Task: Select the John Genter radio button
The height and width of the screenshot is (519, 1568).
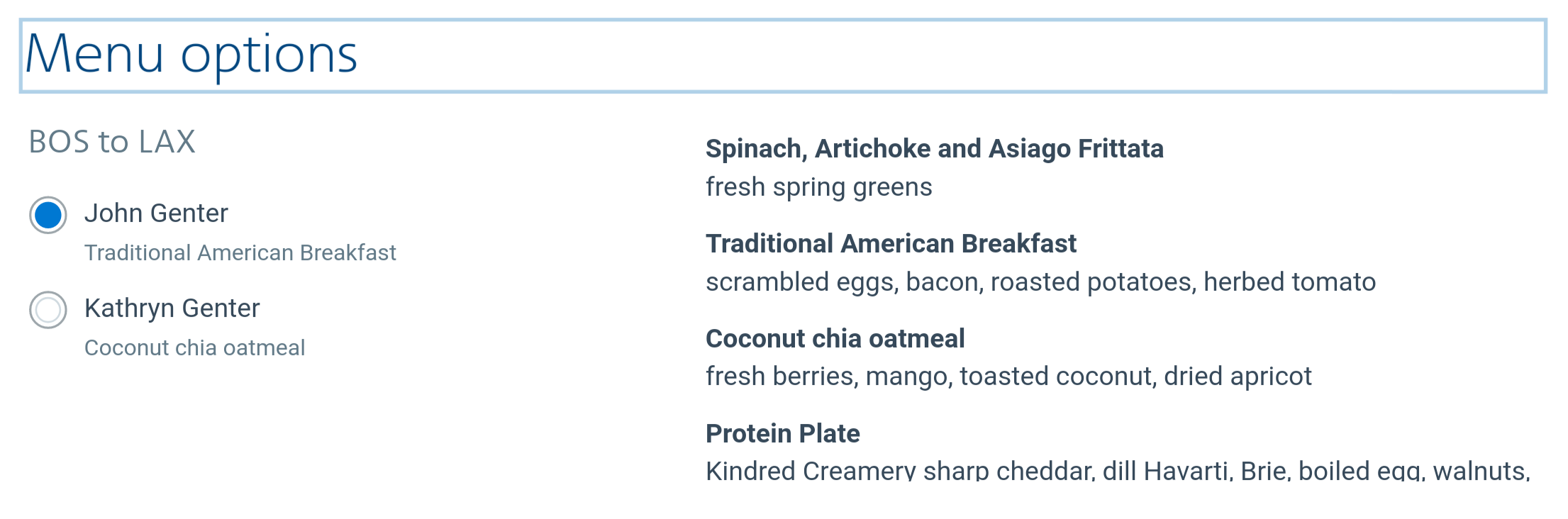Action: click(x=48, y=215)
